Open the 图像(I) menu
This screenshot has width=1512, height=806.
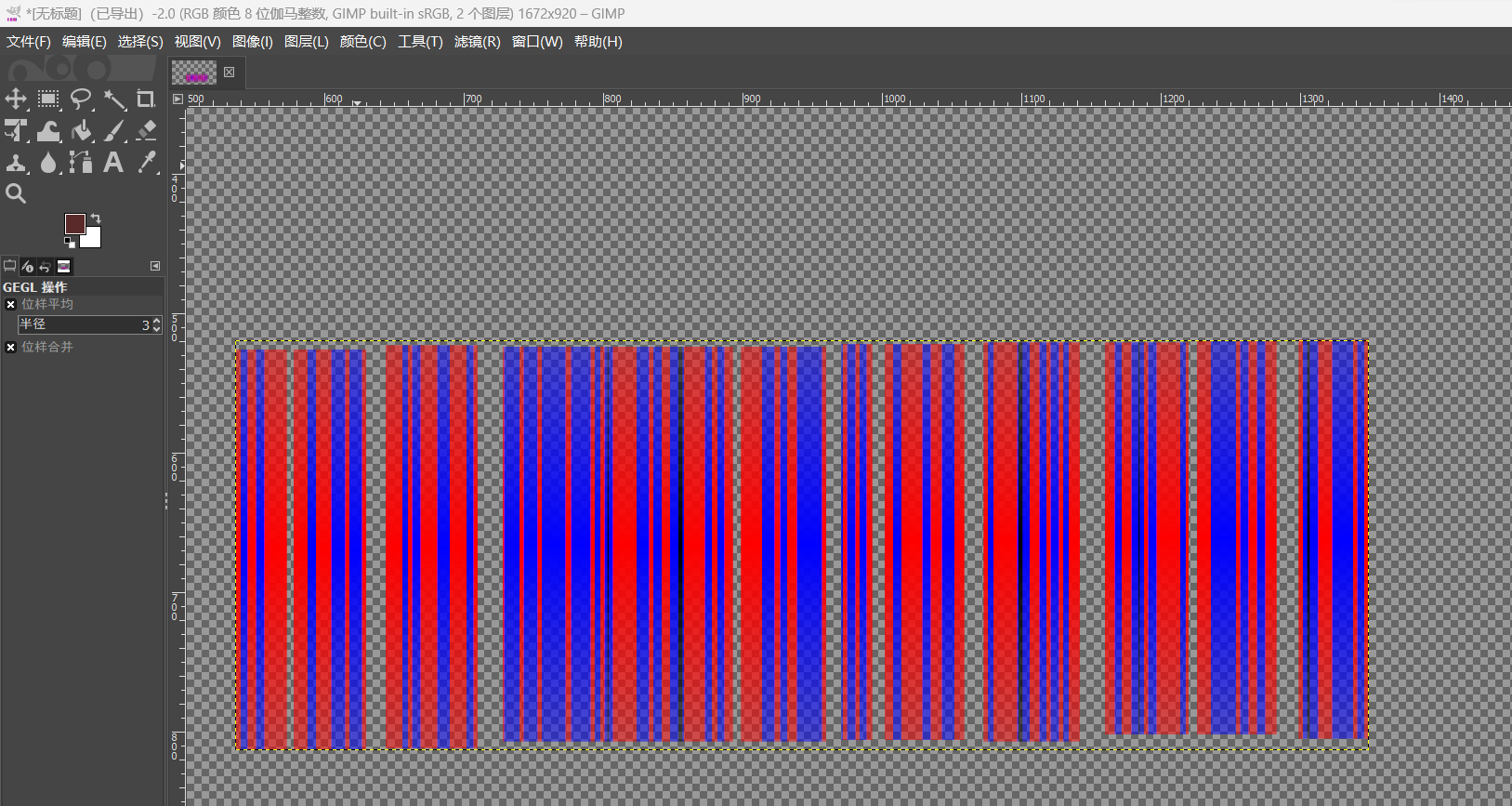pyautogui.click(x=253, y=42)
